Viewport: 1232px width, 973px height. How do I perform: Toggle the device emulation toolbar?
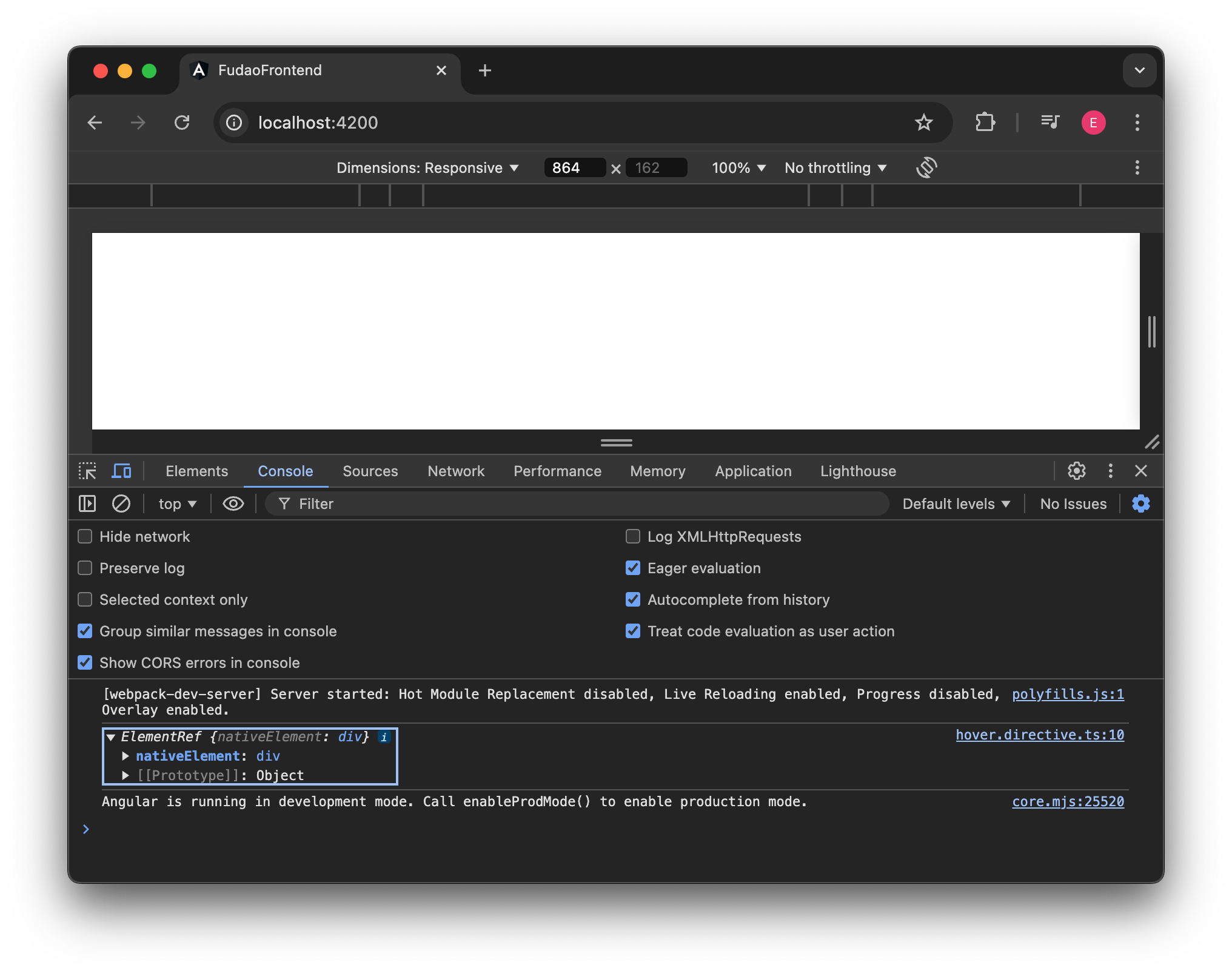pyautogui.click(x=121, y=471)
